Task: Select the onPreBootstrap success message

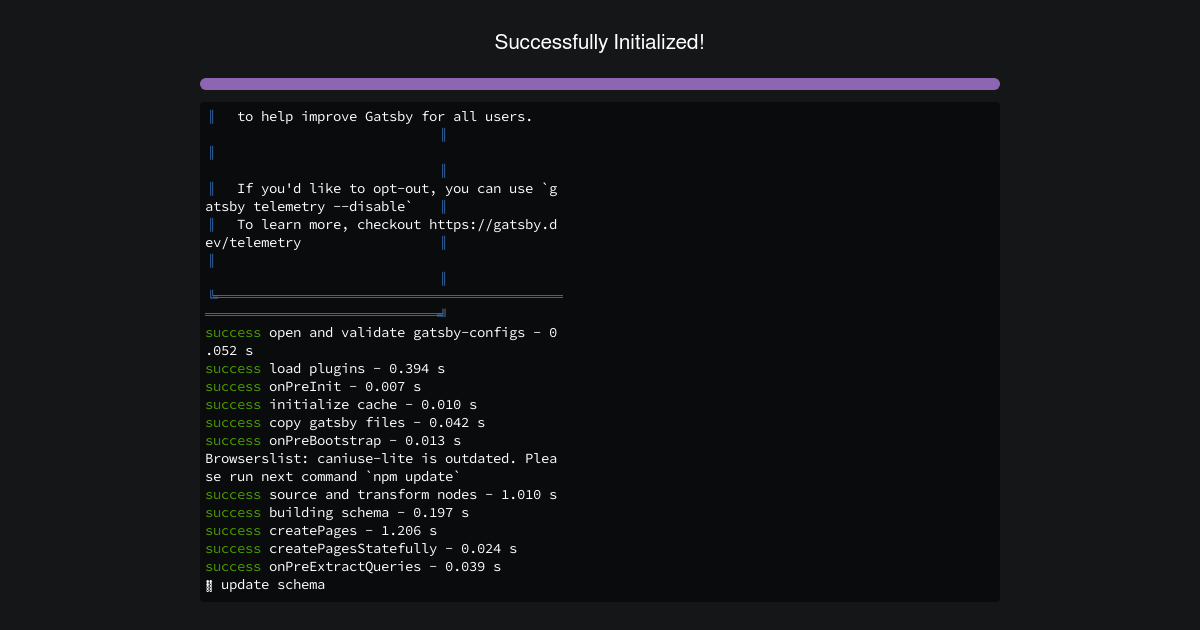Action: tap(330, 440)
